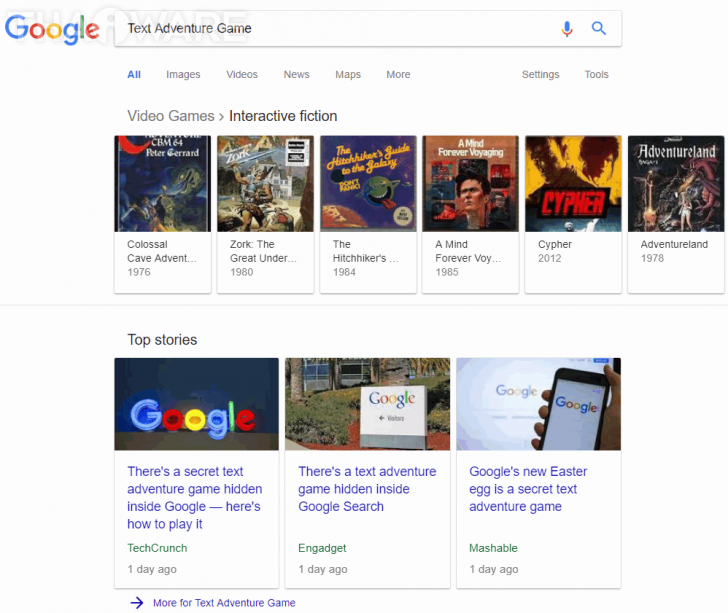Click the year 1978 under Adventureland
The width and height of the screenshot is (728, 613).
(652, 258)
